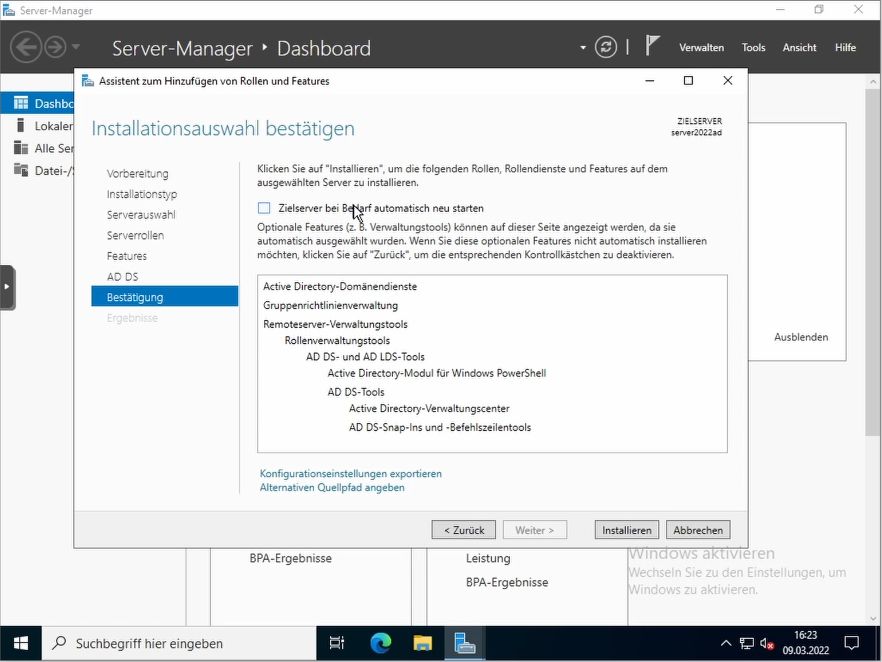882x662 pixels.
Task: Click Konfigurationseinstellungen exportieren link
Action: point(350,474)
